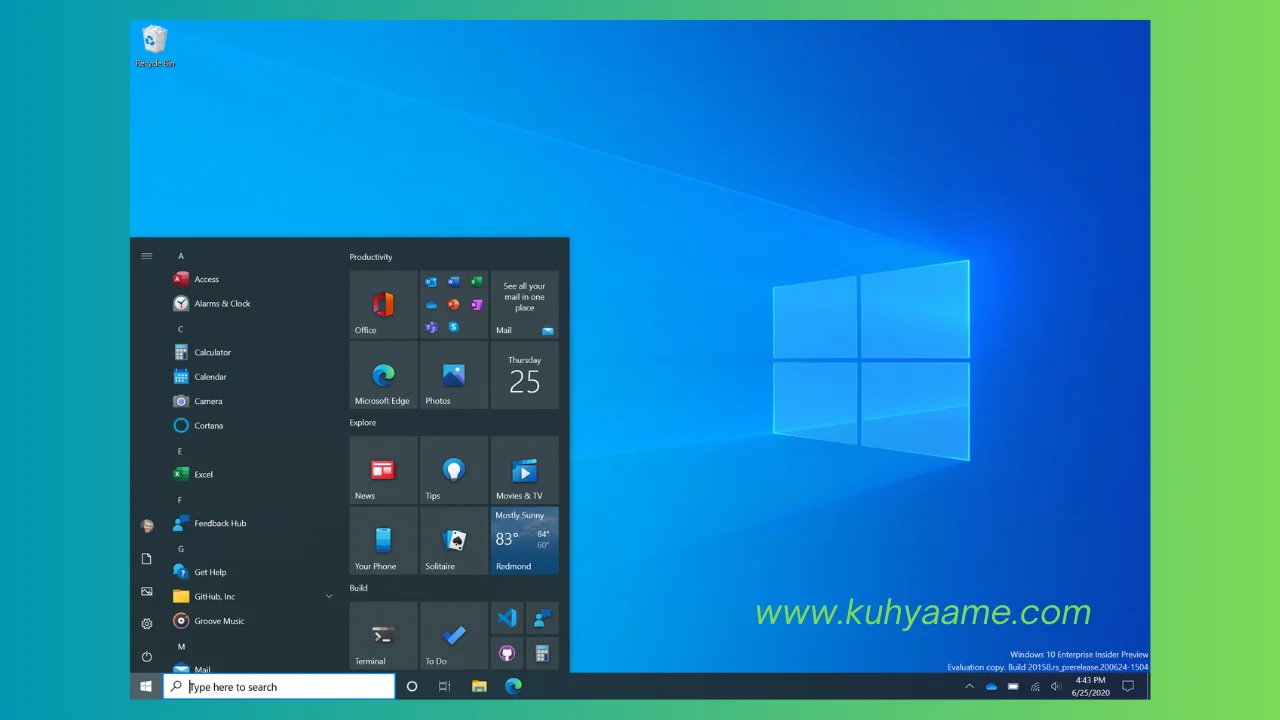
Task: Open the News tile
Action: click(x=383, y=470)
